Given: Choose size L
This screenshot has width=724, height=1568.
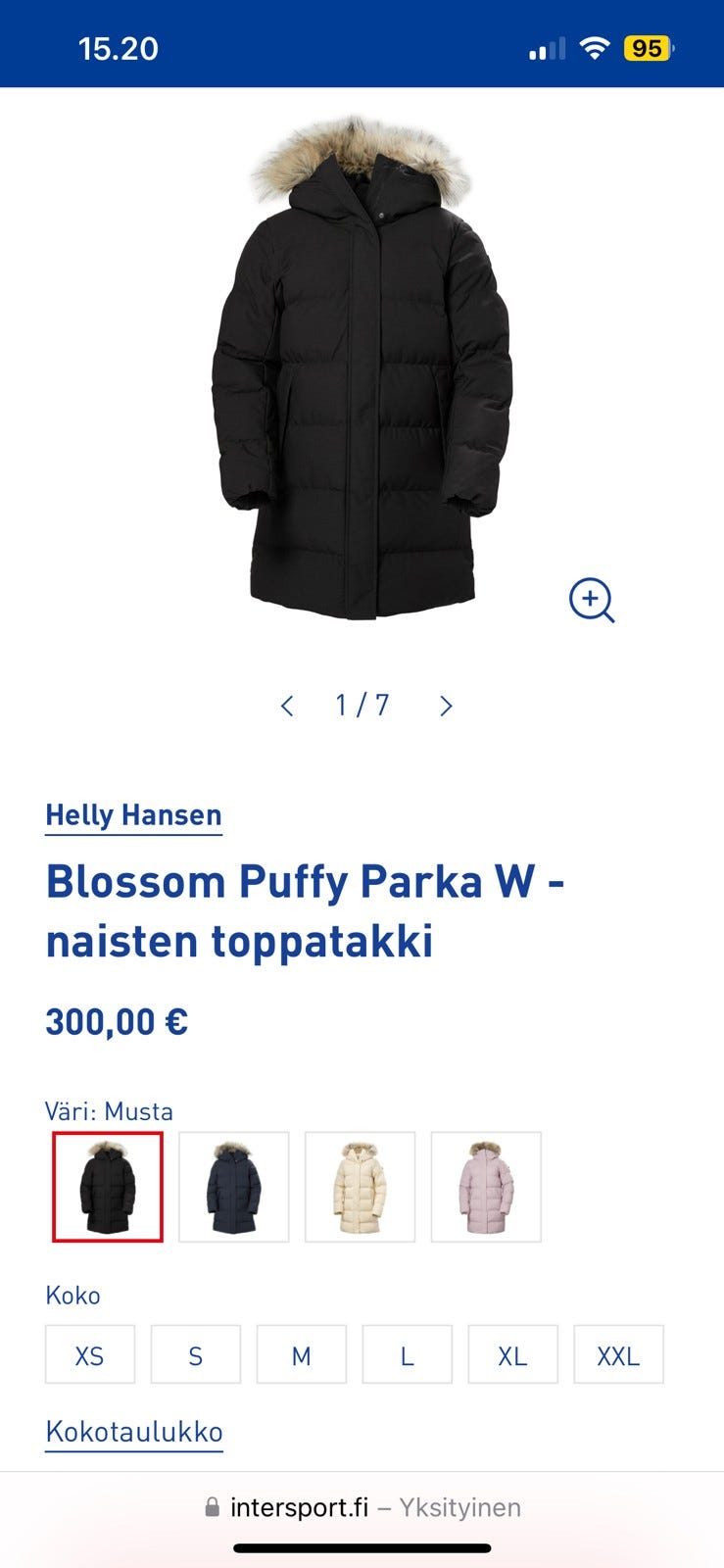Looking at the screenshot, I should pyautogui.click(x=408, y=1355).
